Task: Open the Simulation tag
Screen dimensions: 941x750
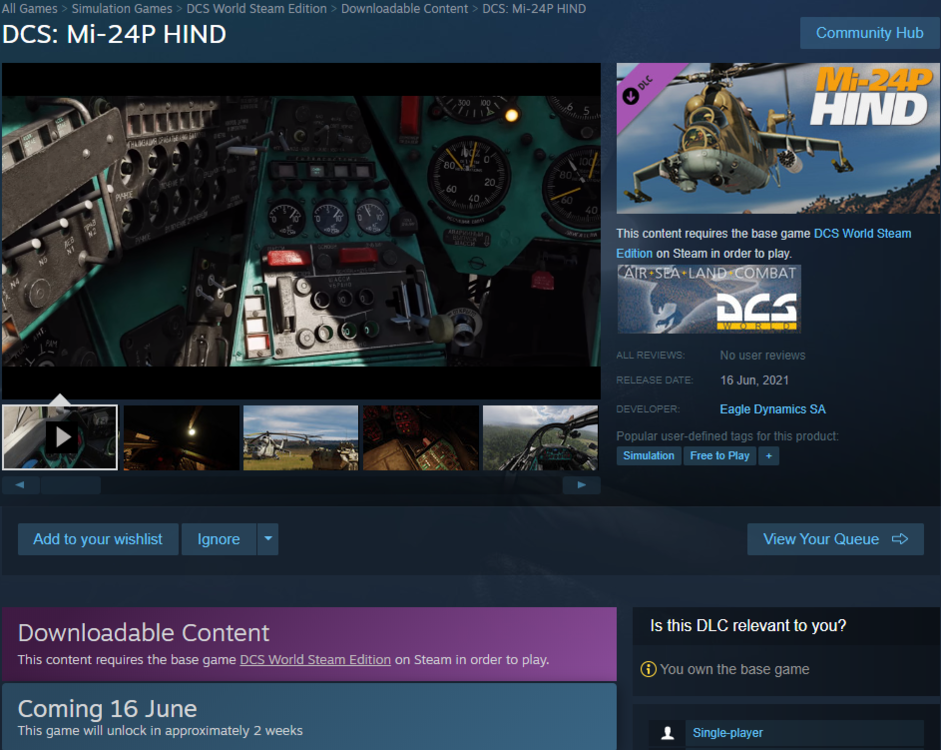Action: 649,455
